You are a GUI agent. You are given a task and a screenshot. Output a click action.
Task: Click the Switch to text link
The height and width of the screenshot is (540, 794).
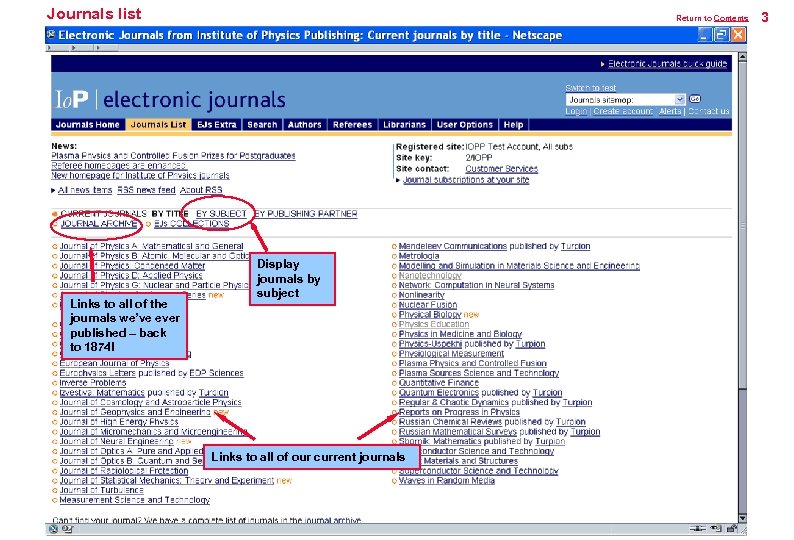(590, 88)
